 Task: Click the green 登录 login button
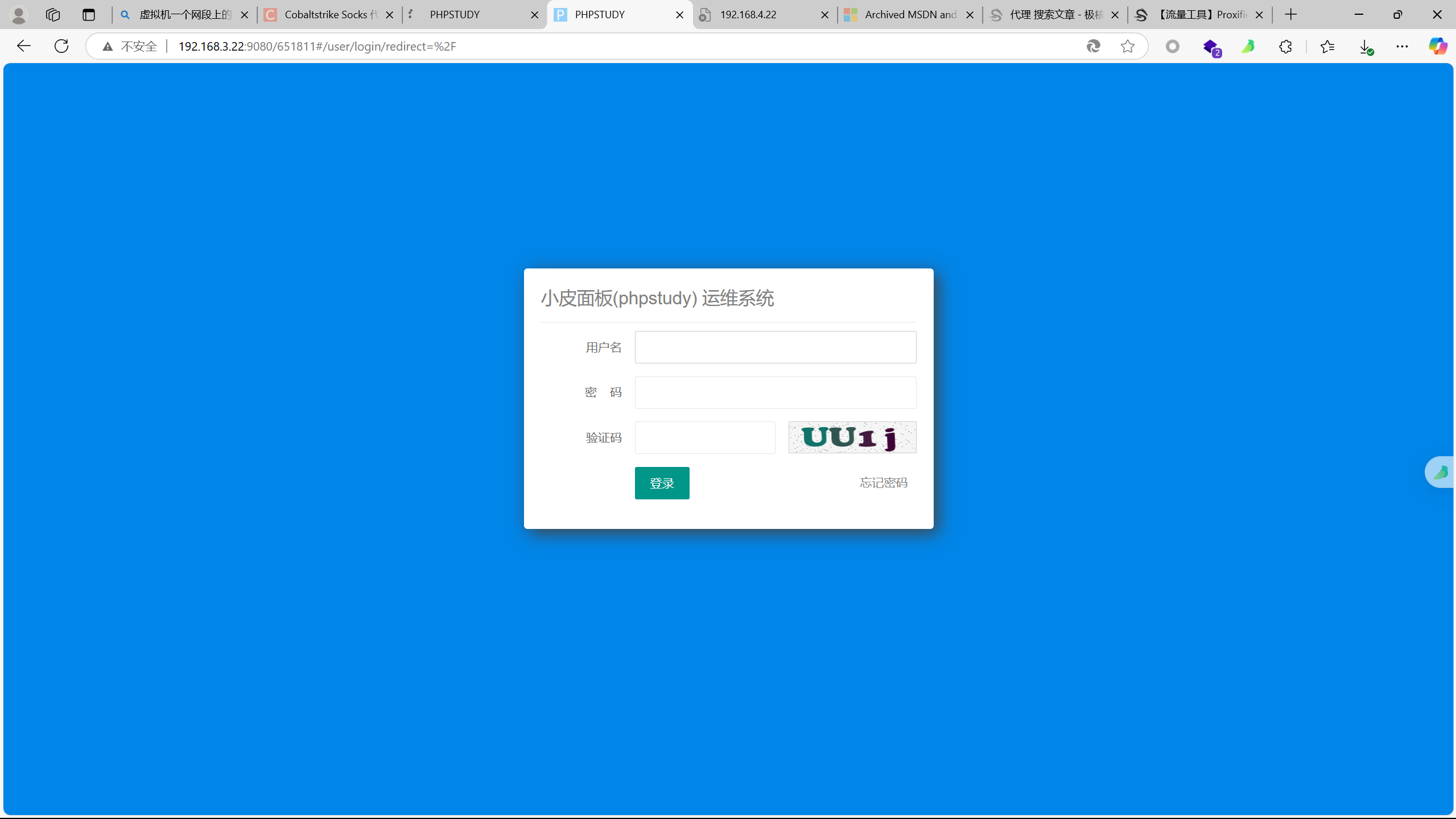point(662,483)
